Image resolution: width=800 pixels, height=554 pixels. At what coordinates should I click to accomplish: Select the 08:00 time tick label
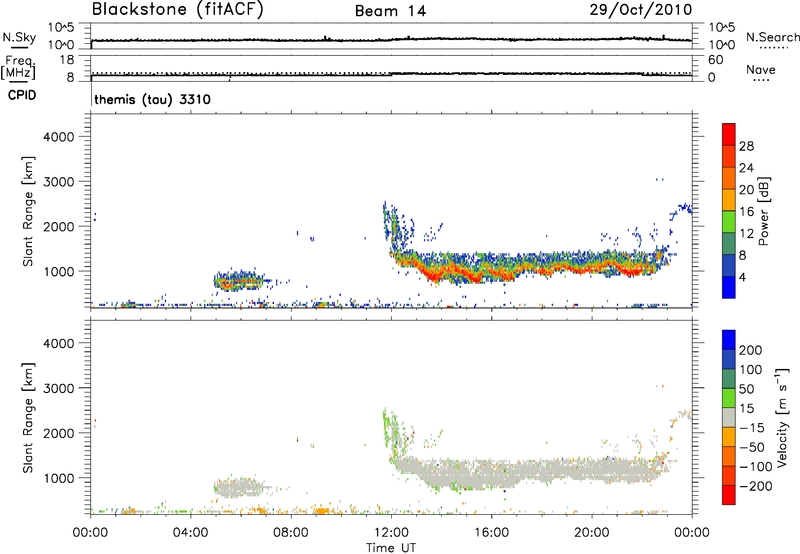pyautogui.click(x=290, y=533)
